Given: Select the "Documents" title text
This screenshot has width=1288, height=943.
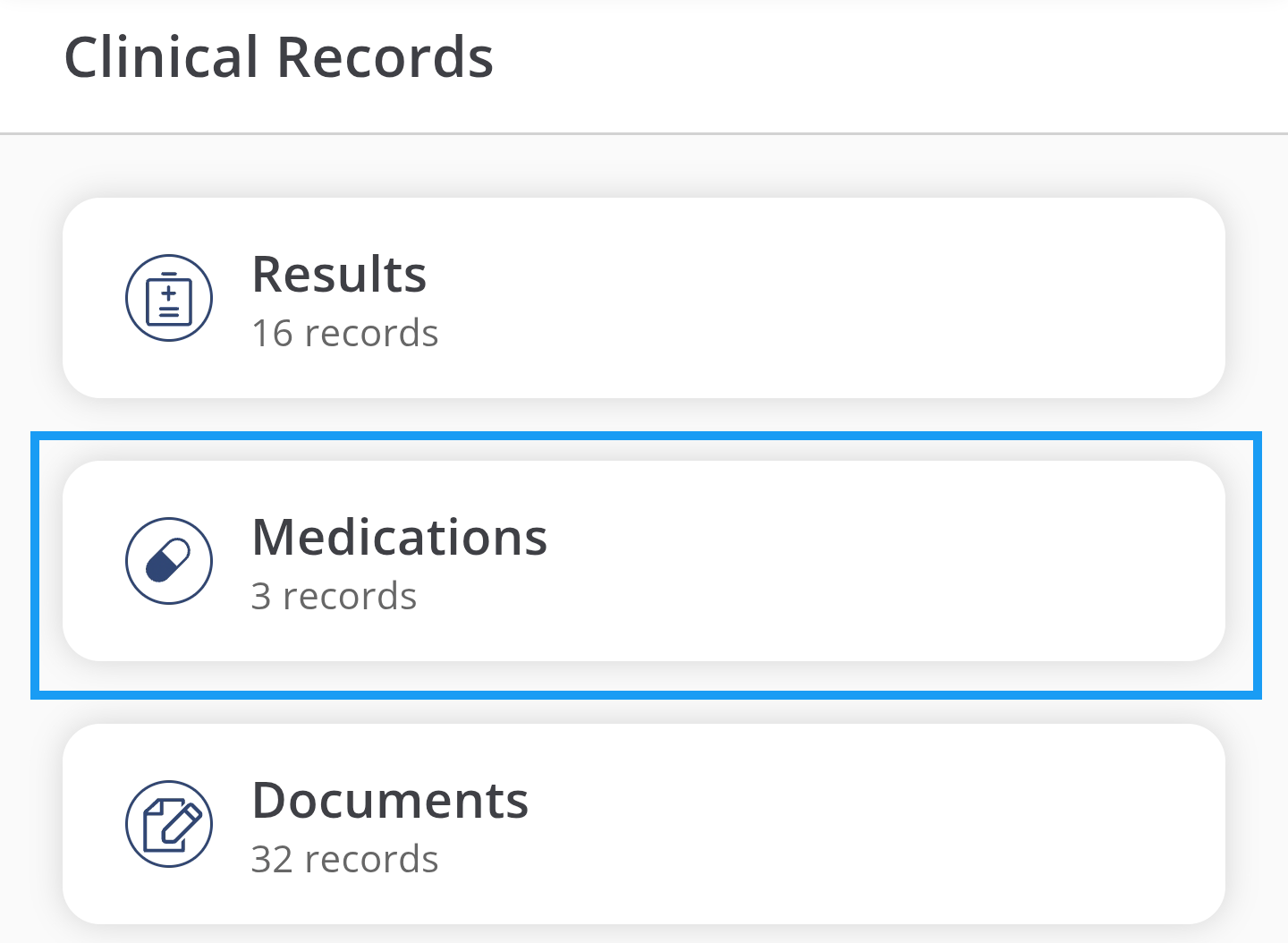Looking at the screenshot, I should (390, 800).
